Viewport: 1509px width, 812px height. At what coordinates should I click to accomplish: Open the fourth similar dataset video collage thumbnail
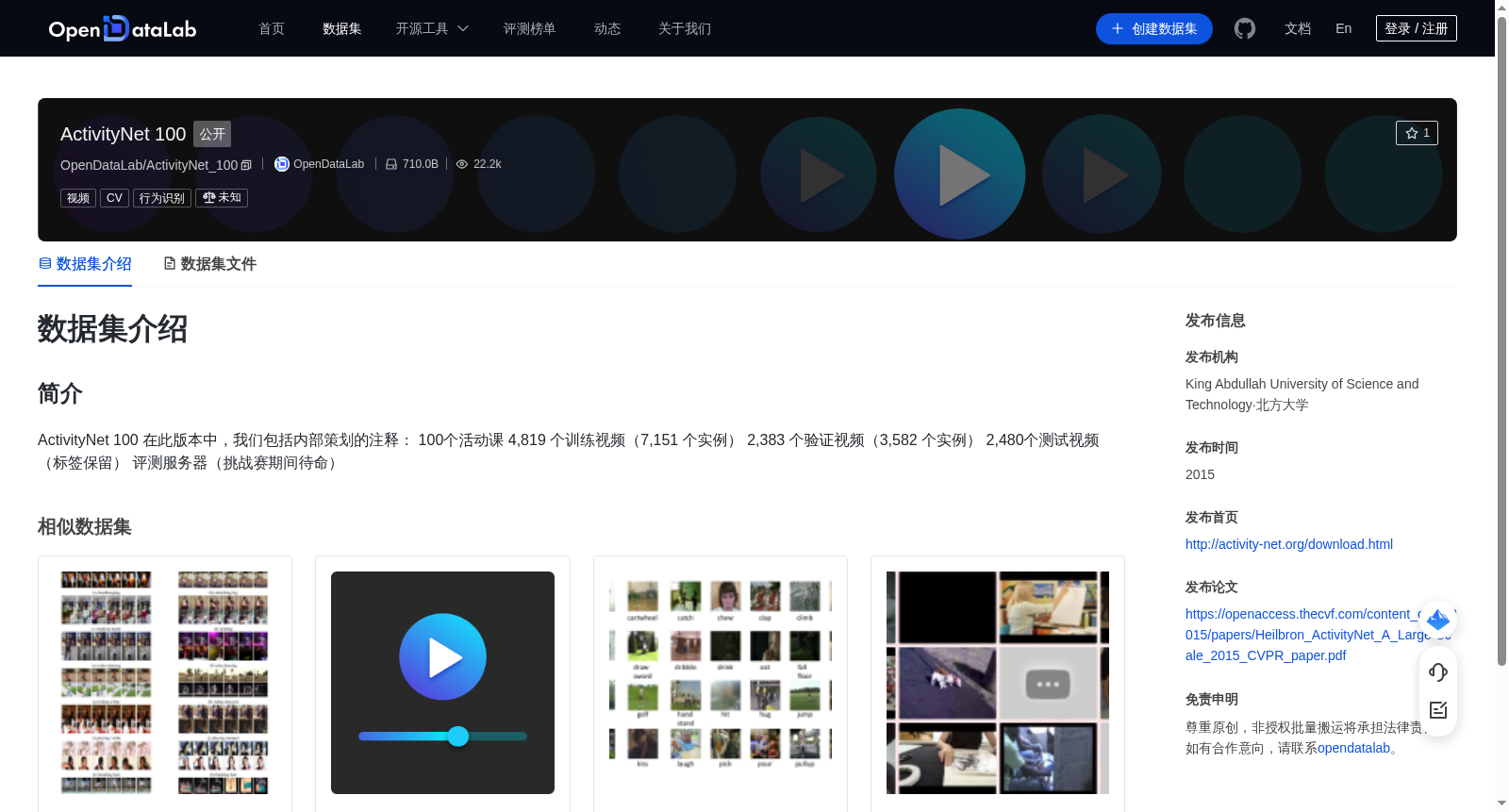click(998, 683)
